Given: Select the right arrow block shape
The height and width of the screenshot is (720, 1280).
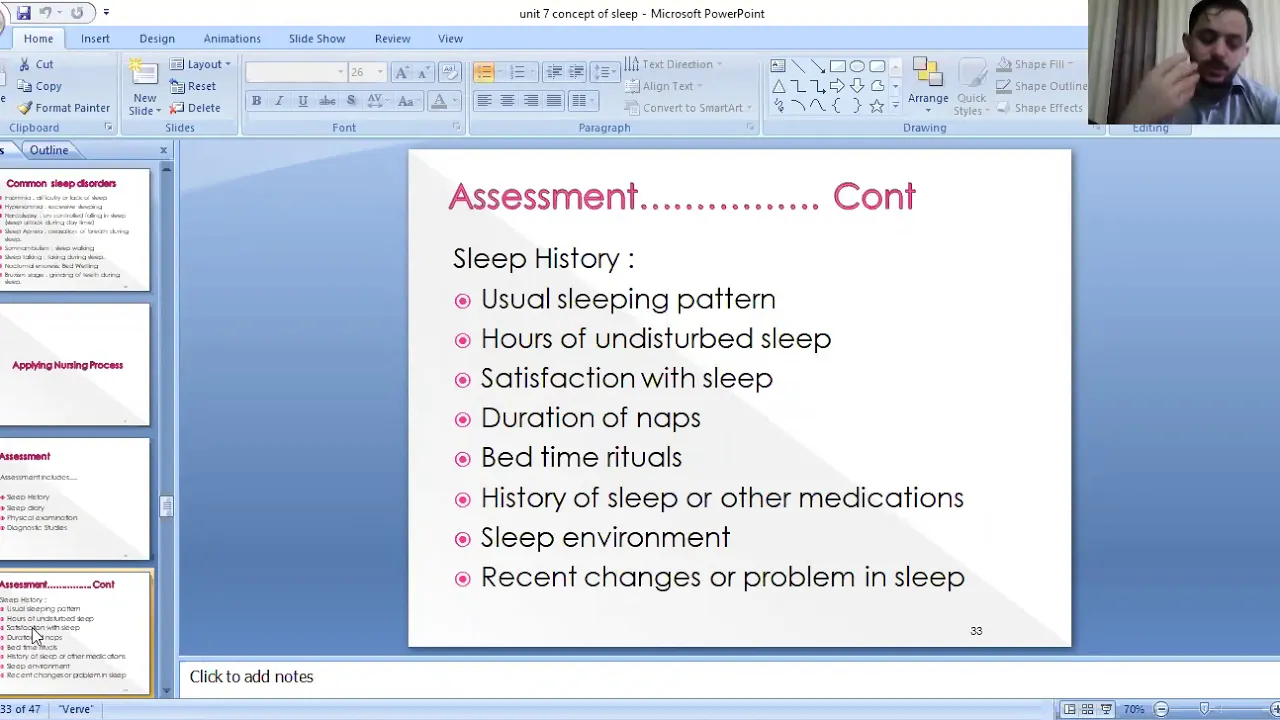Looking at the screenshot, I should click(837, 86).
